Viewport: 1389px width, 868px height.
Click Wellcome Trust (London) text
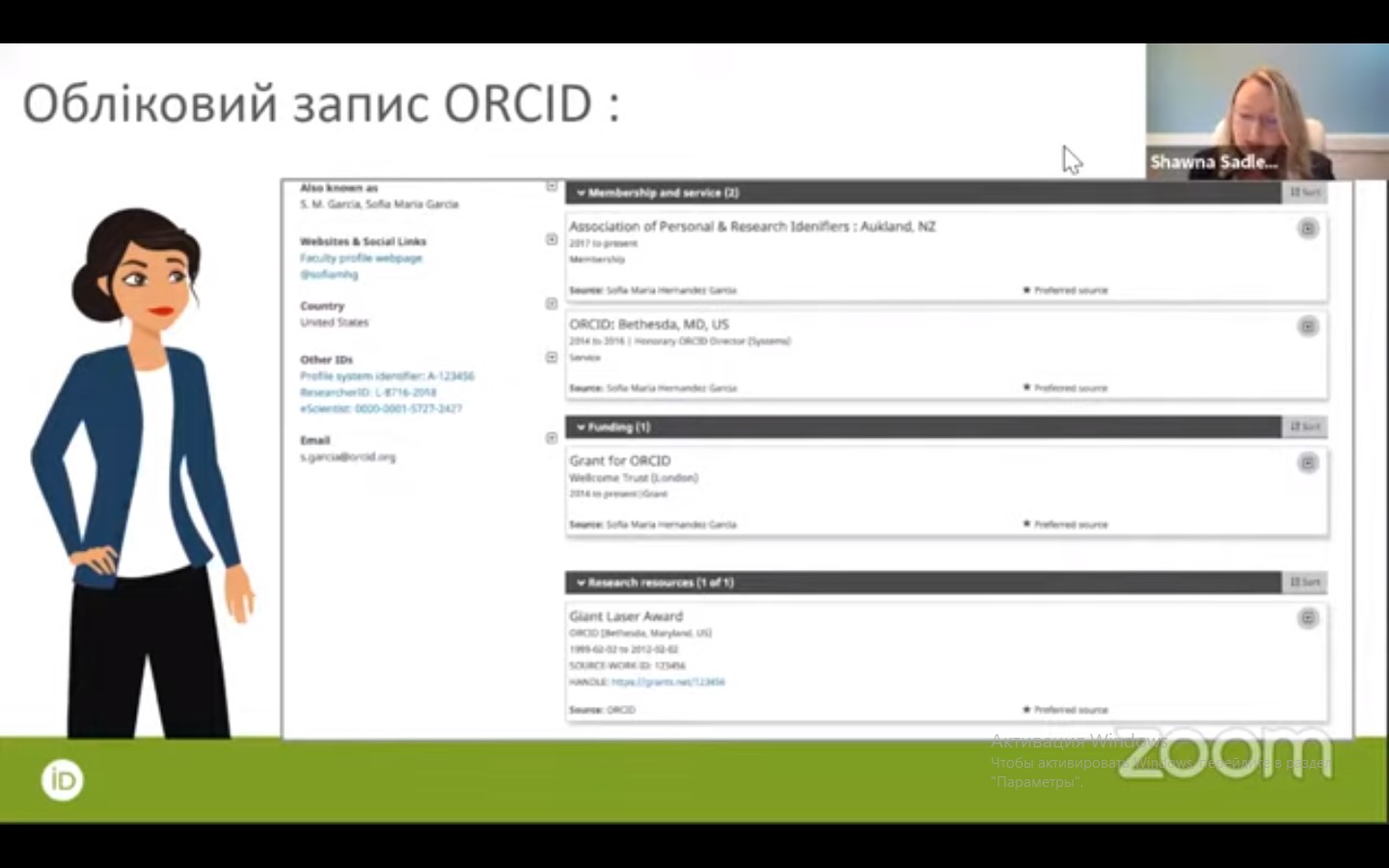click(634, 477)
